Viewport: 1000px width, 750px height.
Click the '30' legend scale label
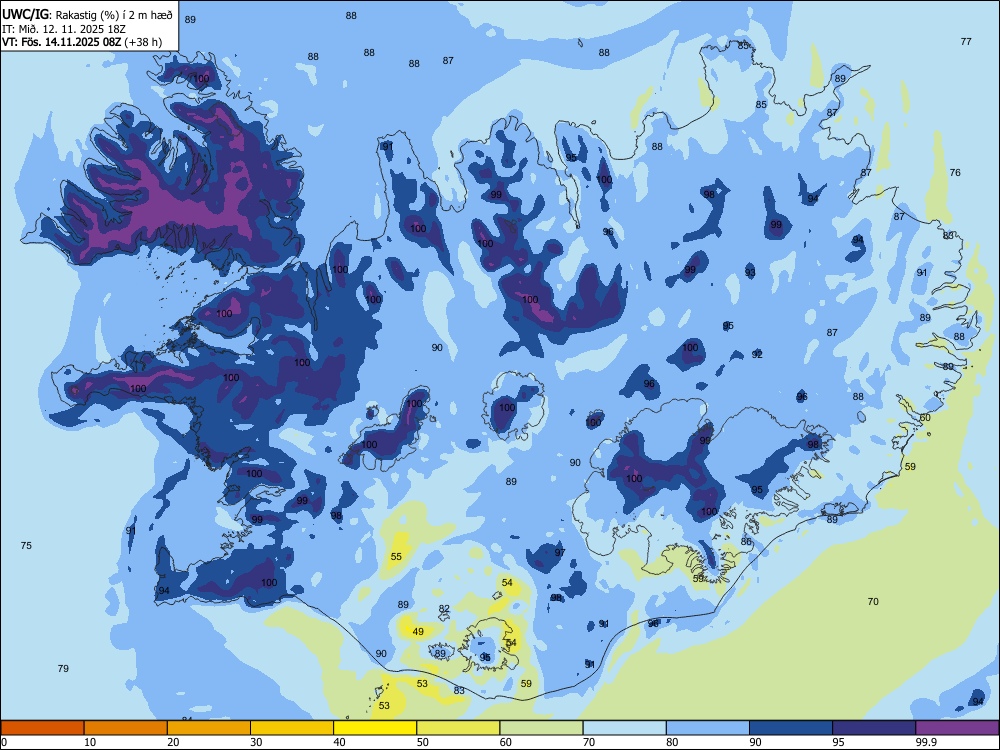click(256, 742)
